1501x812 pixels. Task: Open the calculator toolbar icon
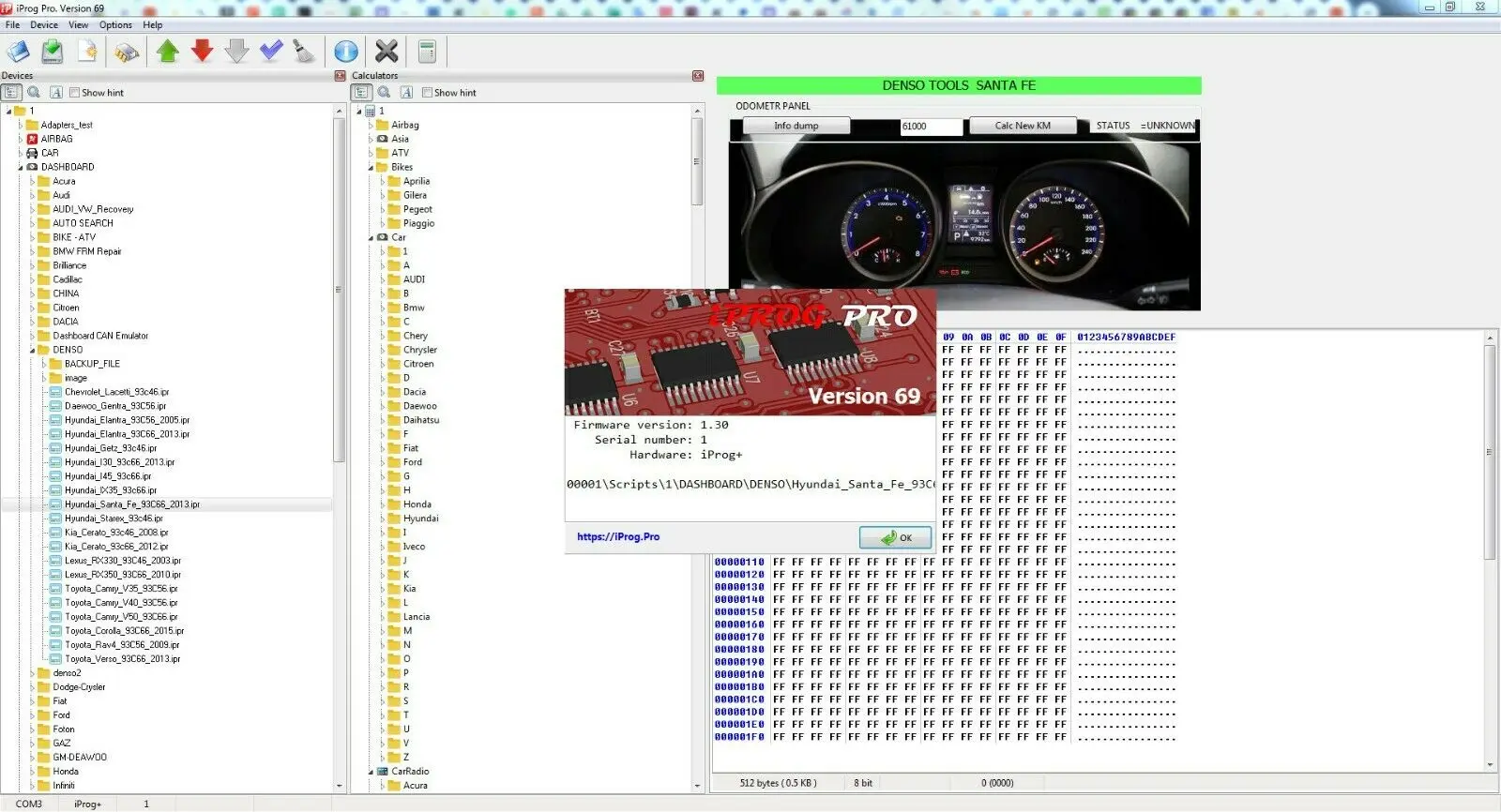tap(427, 52)
